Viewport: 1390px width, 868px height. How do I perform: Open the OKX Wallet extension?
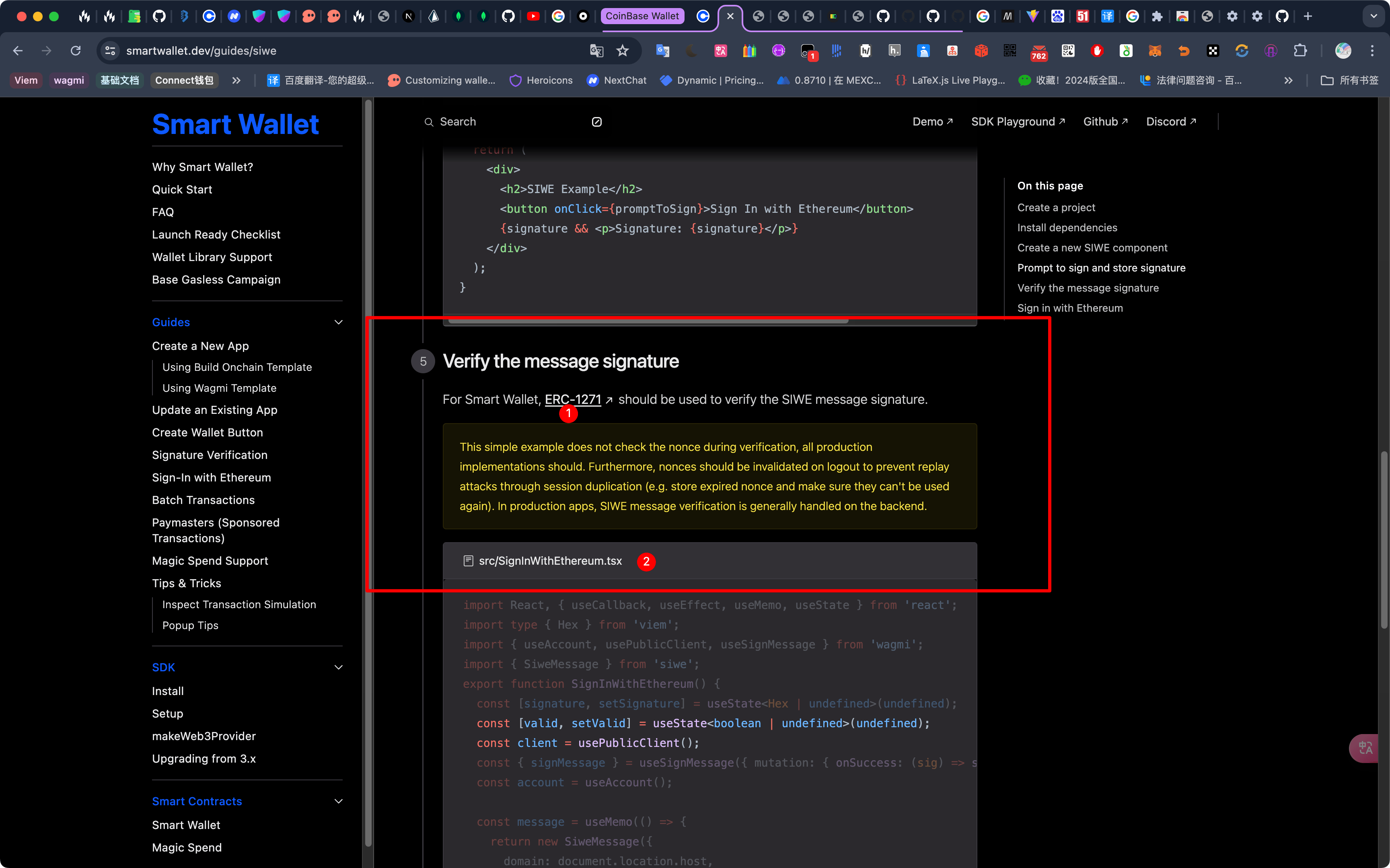1213,51
